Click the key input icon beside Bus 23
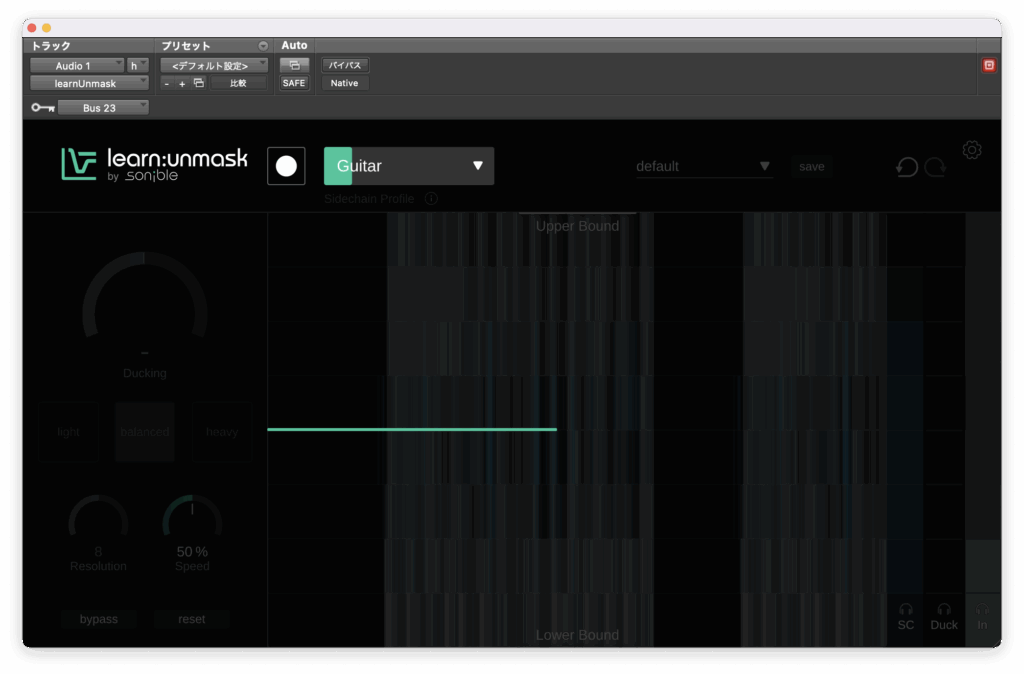The height and width of the screenshot is (674, 1024). (43, 108)
